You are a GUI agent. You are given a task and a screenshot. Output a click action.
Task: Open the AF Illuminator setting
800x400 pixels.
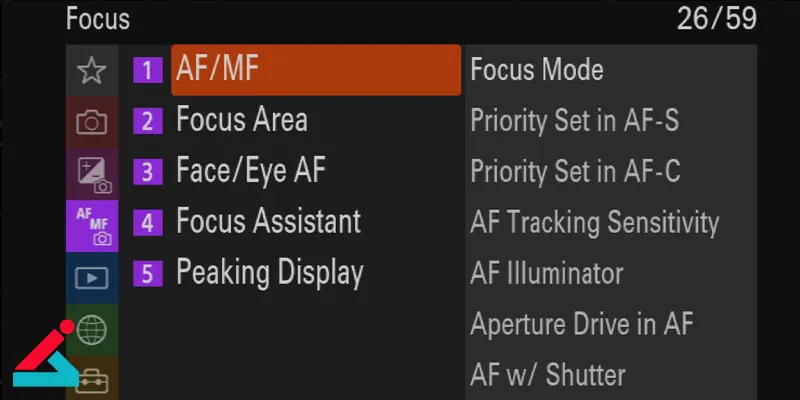[x=547, y=273]
